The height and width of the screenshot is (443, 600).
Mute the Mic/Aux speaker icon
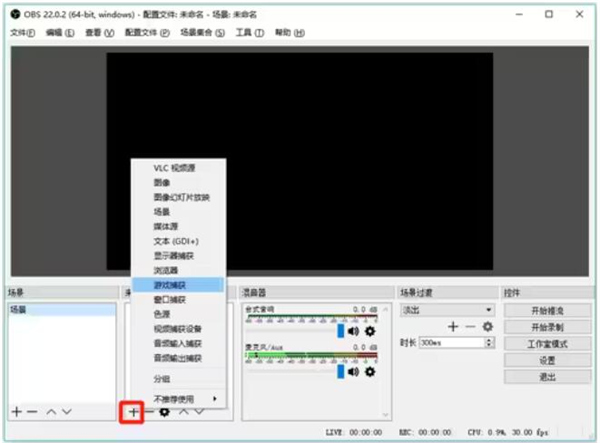click(353, 371)
